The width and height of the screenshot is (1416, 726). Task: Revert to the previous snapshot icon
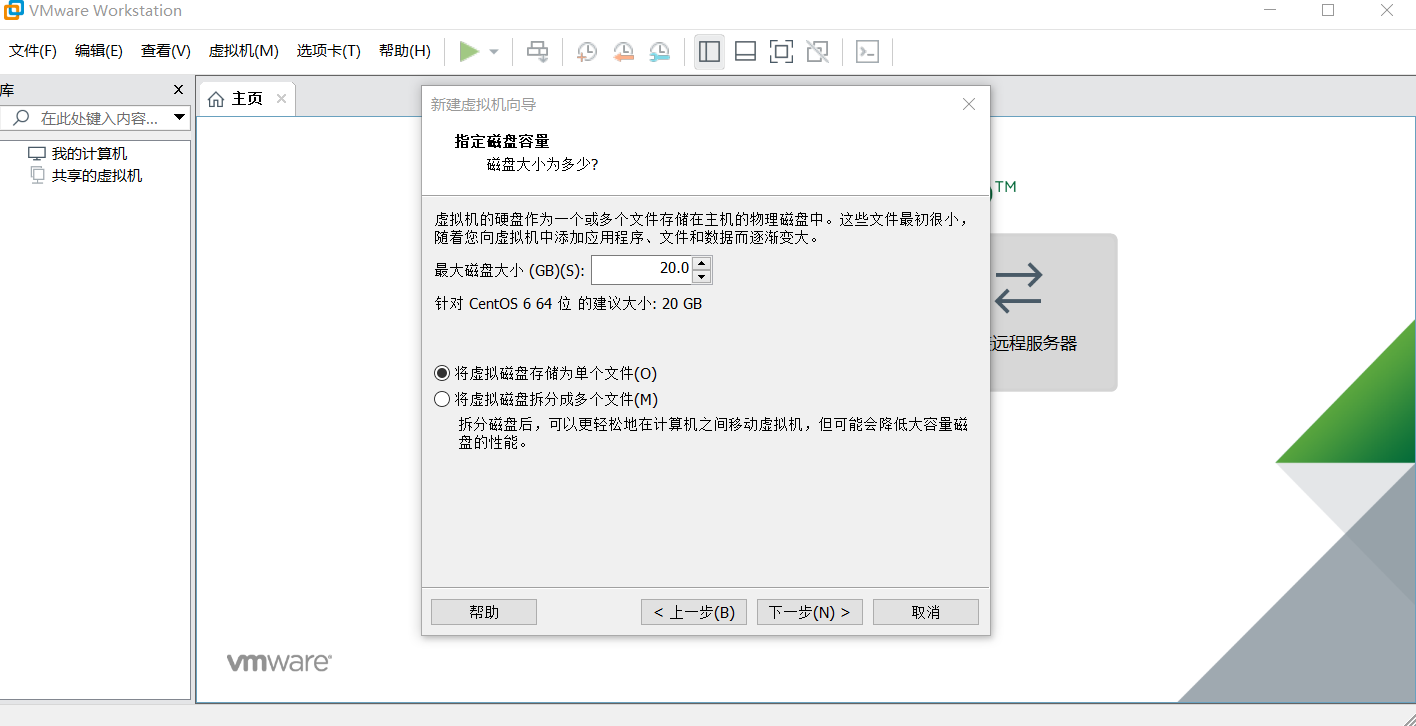[623, 52]
